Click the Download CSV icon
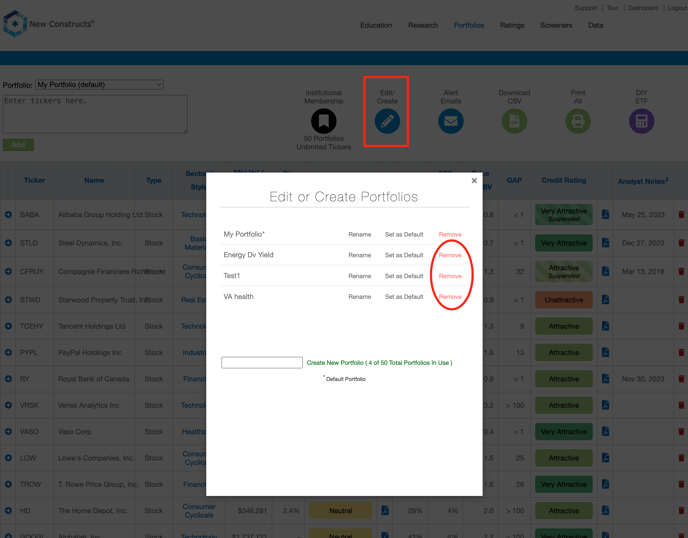This screenshot has height=538, width=688. pos(514,121)
